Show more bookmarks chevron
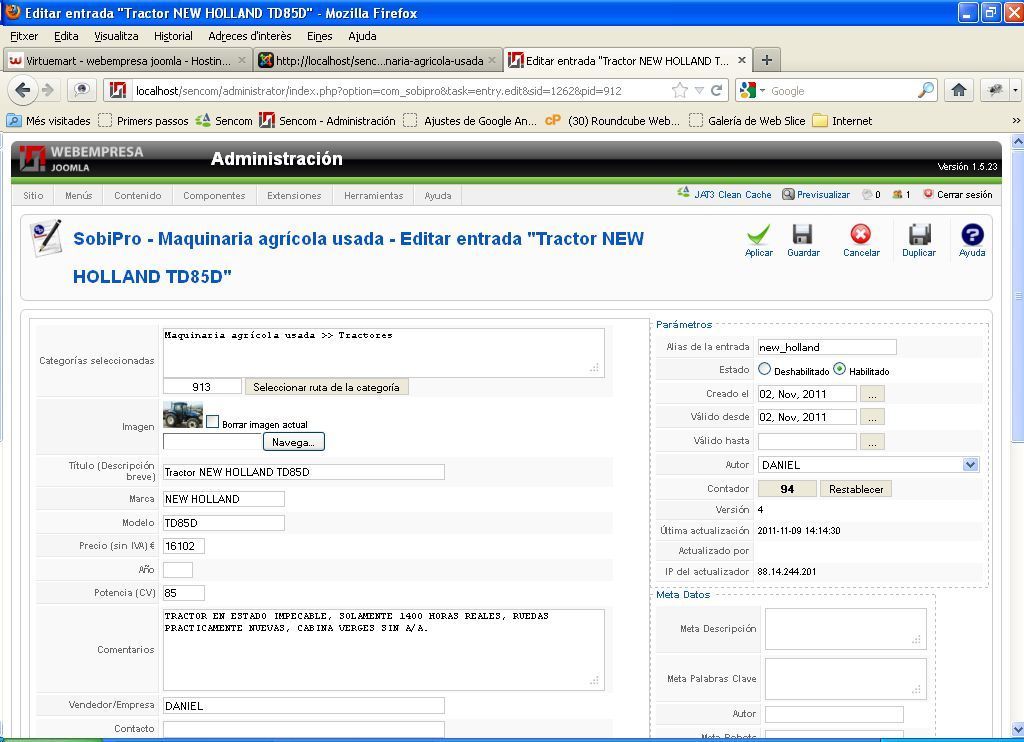Screen dimensions: 1024x742 (x=1016, y=121)
